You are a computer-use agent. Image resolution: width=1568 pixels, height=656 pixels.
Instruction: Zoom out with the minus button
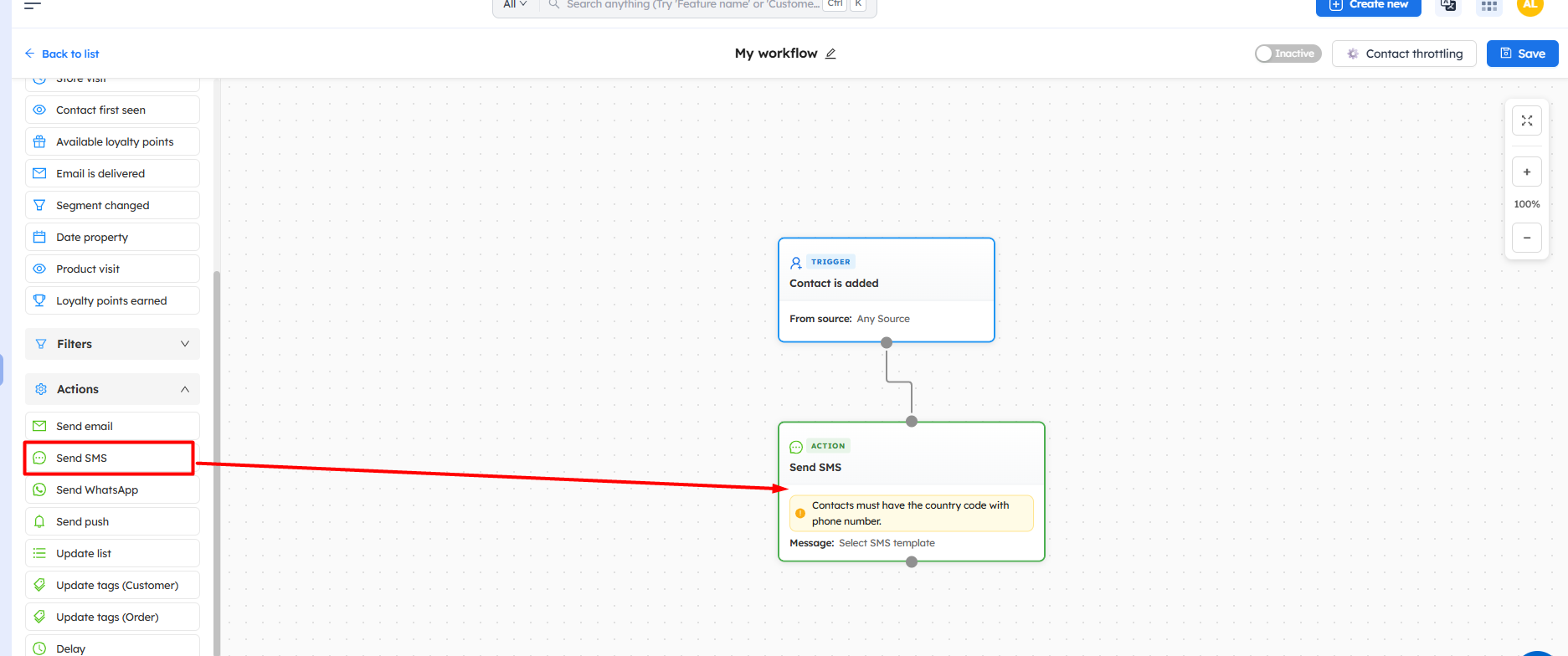(x=1526, y=238)
